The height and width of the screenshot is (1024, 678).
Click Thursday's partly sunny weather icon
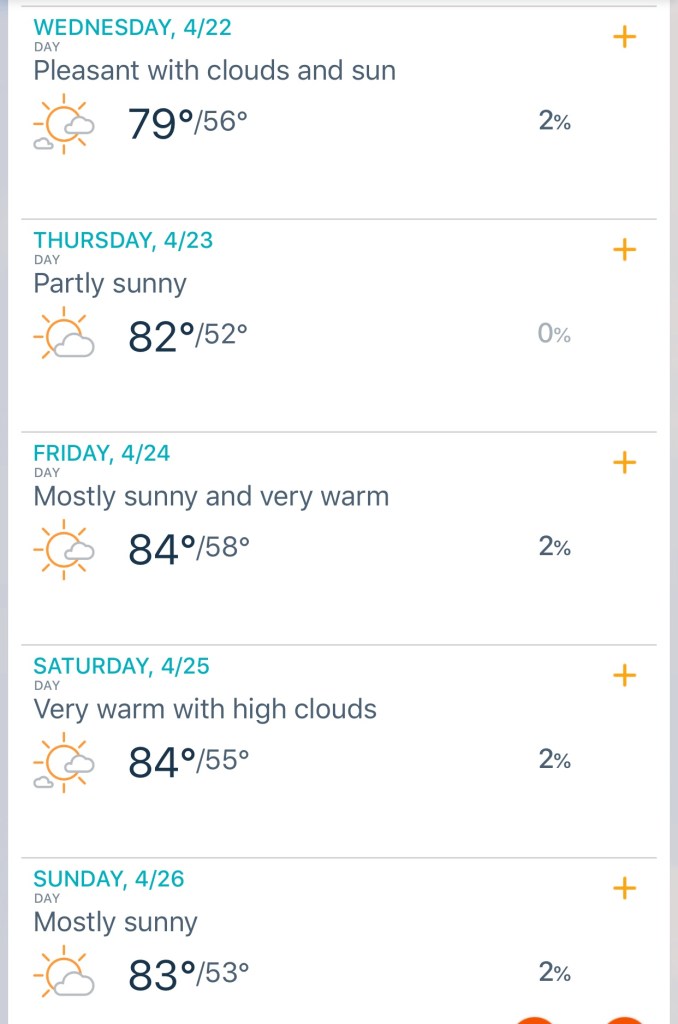pyautogui.click(x=64, y=336)
